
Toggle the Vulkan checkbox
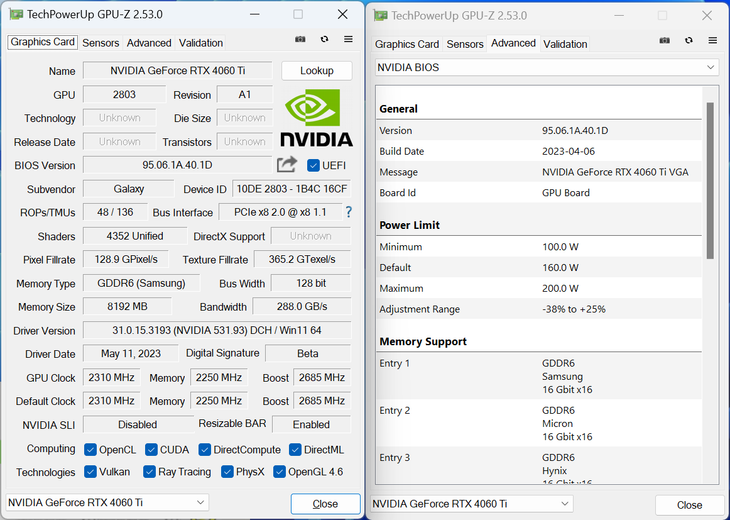pyautogui.click(x=90, y=472)
